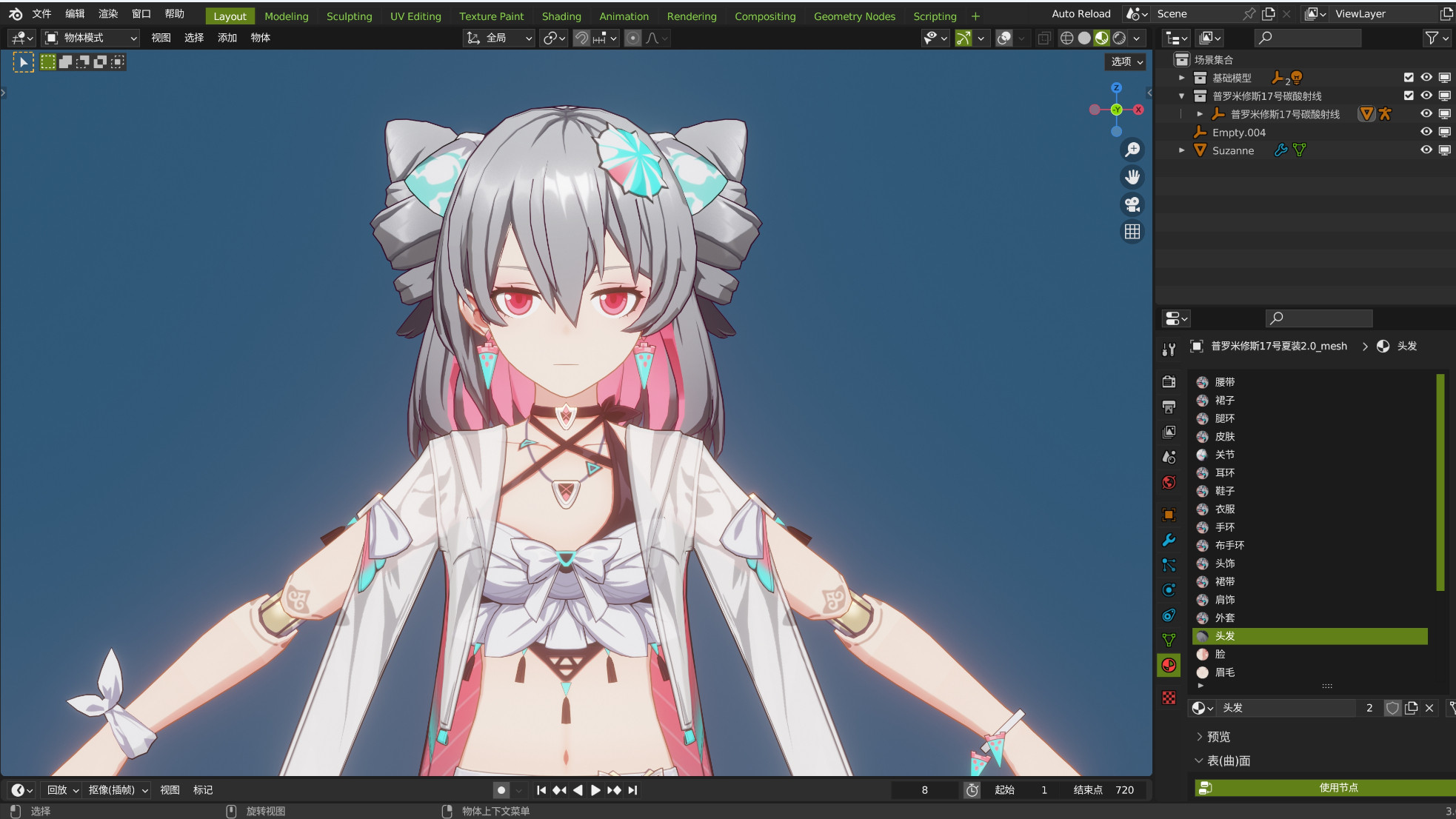Select the 皮肤 material slot
The image size is (1456, 819).
pos(1225,436)
